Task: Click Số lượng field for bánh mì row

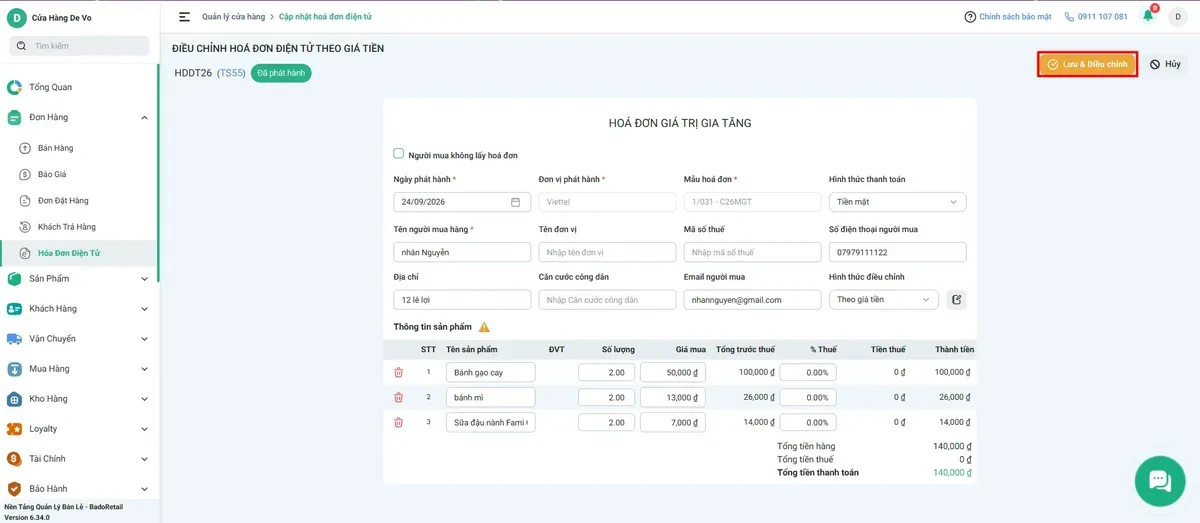Action: 606,397
